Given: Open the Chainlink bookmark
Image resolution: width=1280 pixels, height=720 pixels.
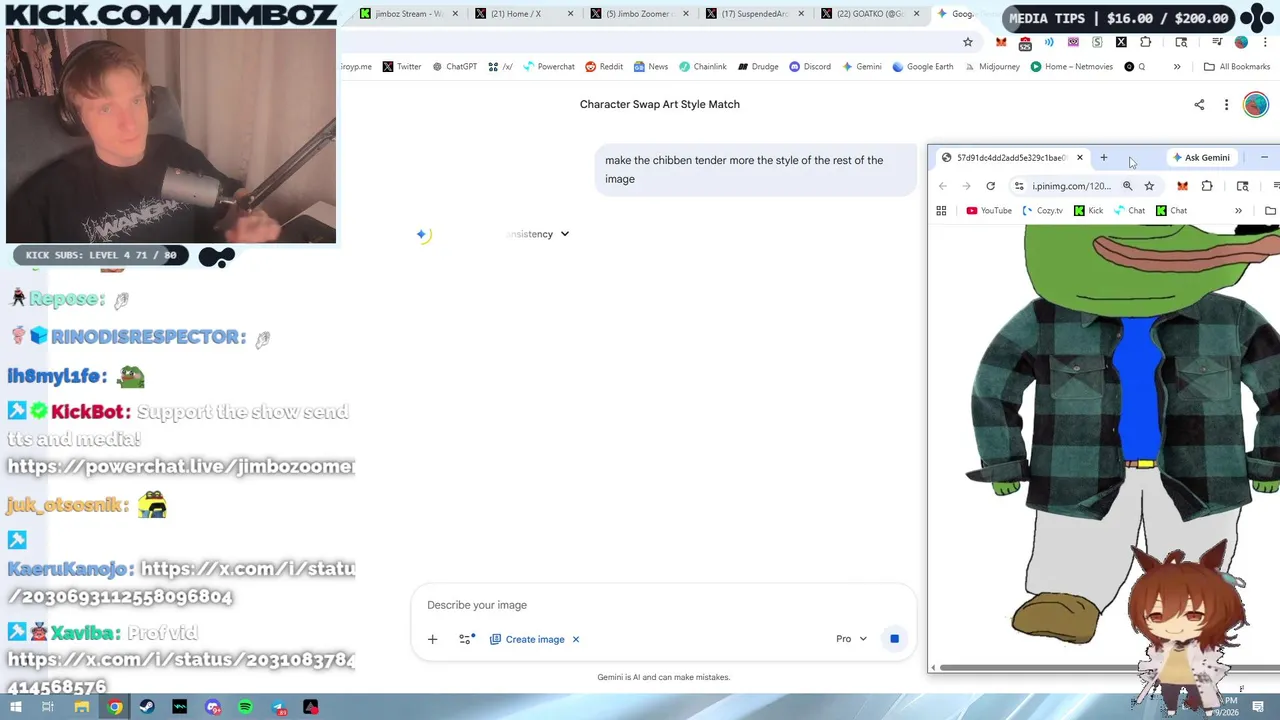Looking at the screenshot, I should 703,67.
